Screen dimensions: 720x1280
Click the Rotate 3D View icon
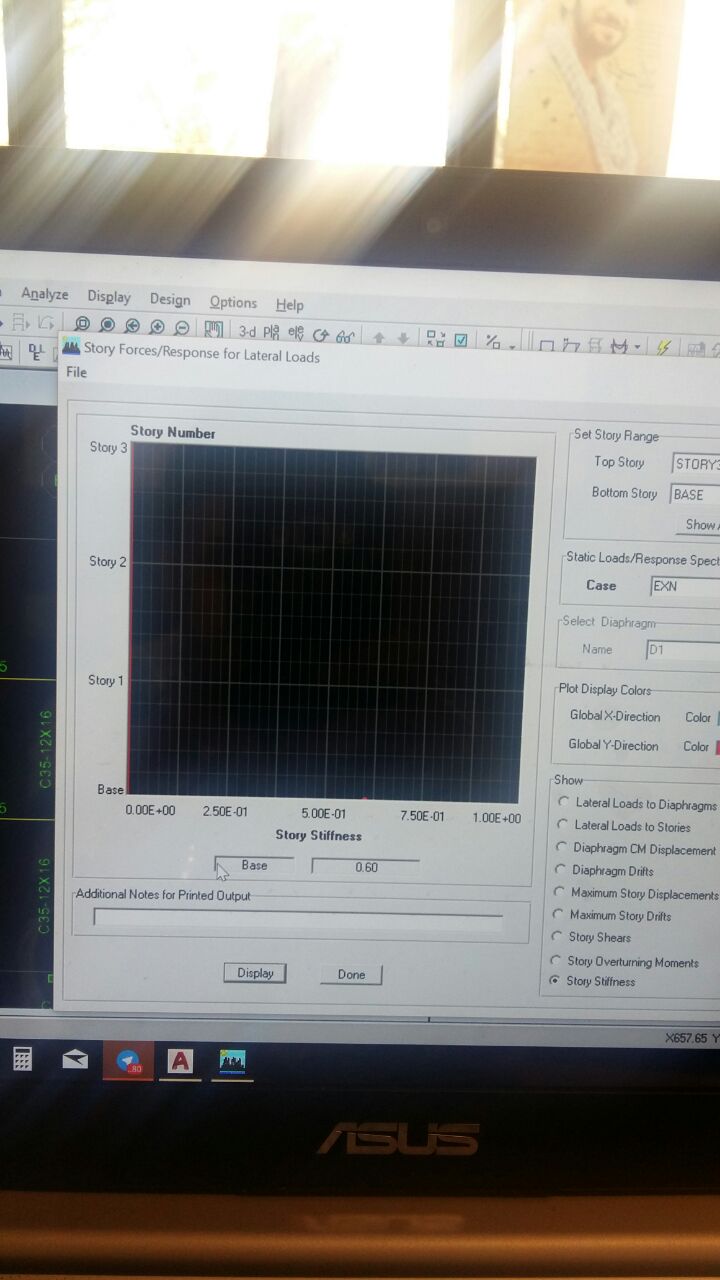(321, 335)
